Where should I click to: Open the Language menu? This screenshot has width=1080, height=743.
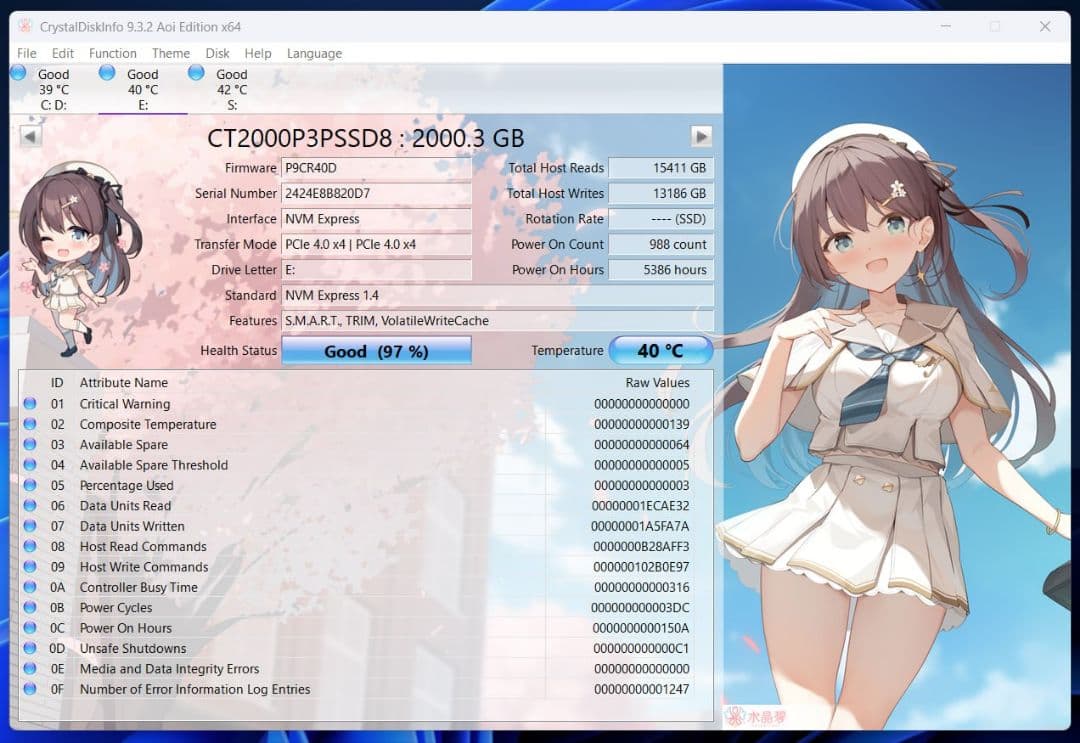(x=314, y=53)
